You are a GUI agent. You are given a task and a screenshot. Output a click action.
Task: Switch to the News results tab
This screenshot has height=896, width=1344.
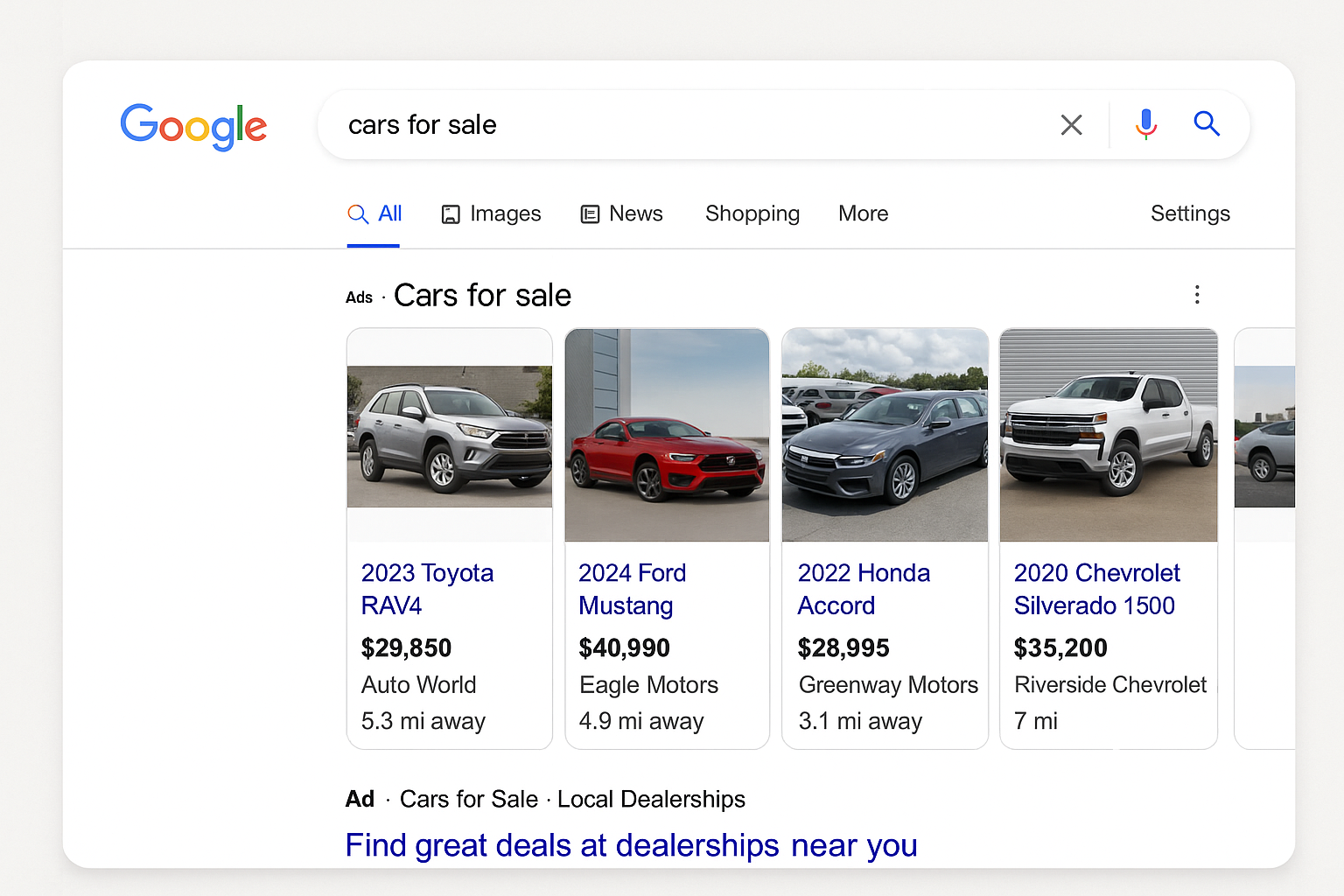pyautogui.click(x=635, y=213)
